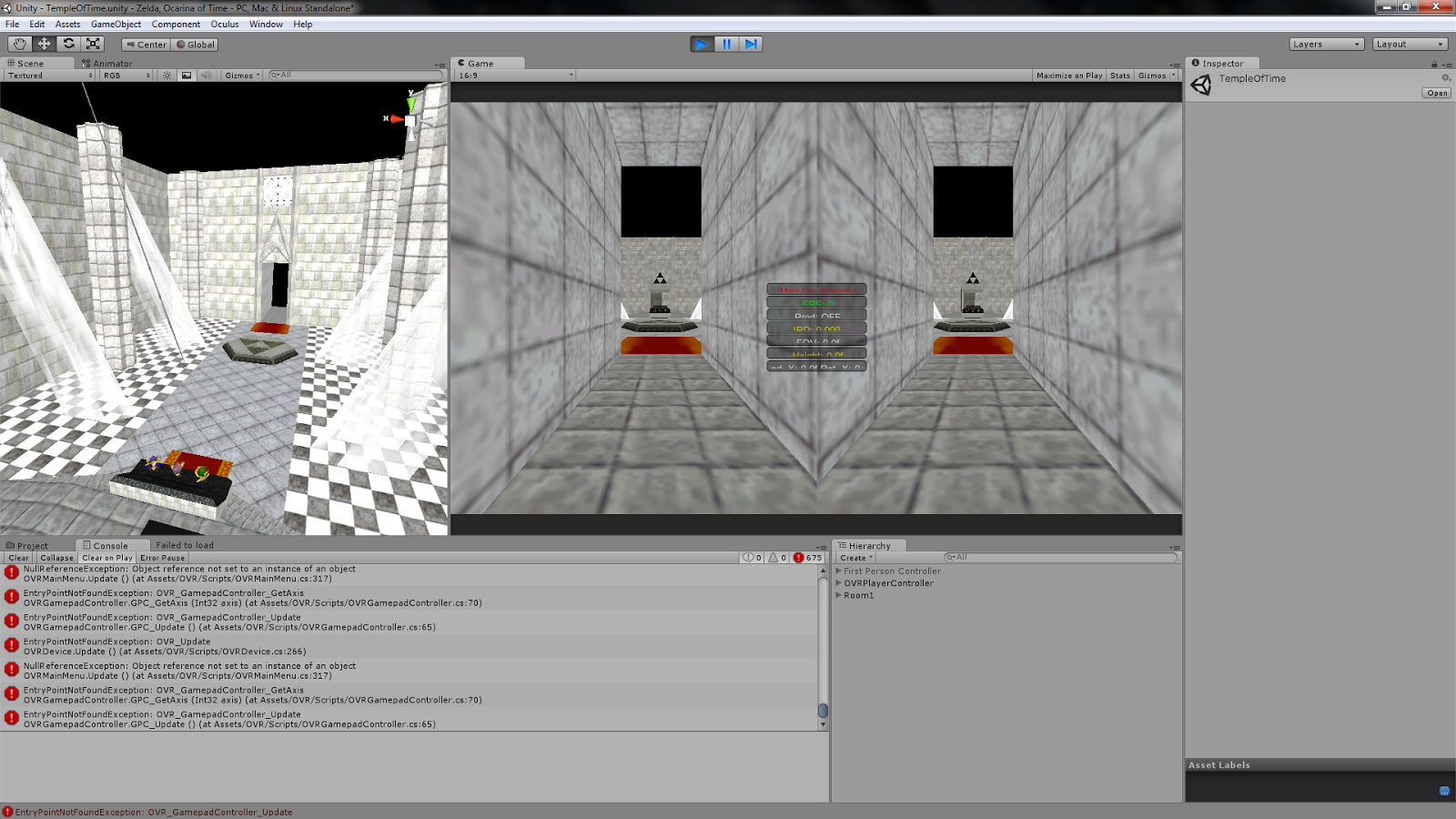Open the Game panel options menu icon
This screenshot has height=819, width=1456.
tap(1175, 65)
